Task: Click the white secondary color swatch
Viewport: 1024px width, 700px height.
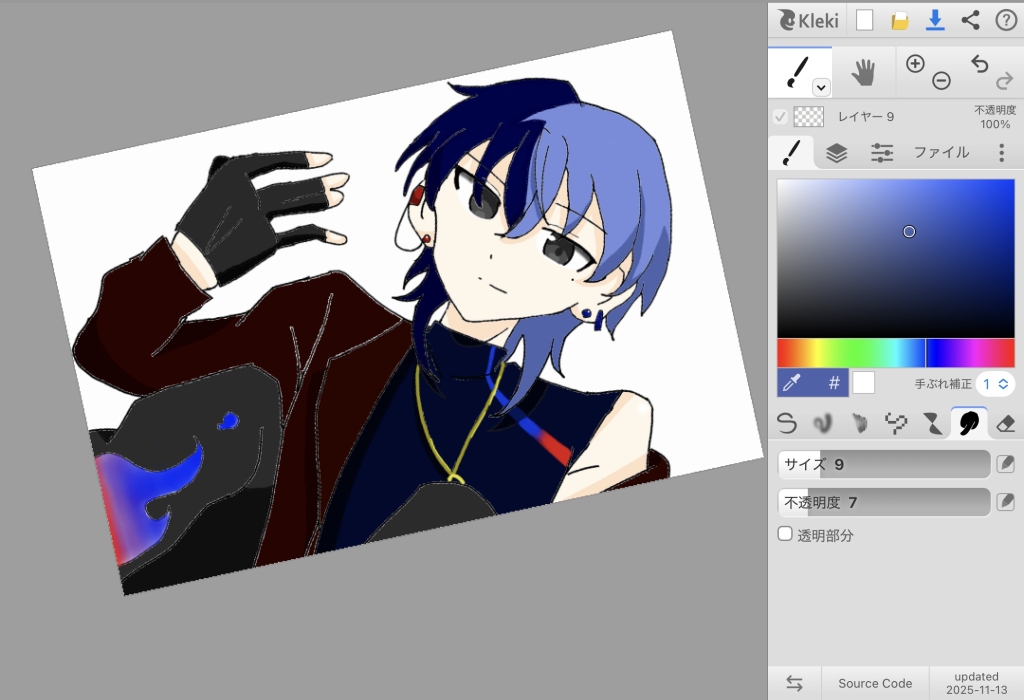Action: (863, 383)
